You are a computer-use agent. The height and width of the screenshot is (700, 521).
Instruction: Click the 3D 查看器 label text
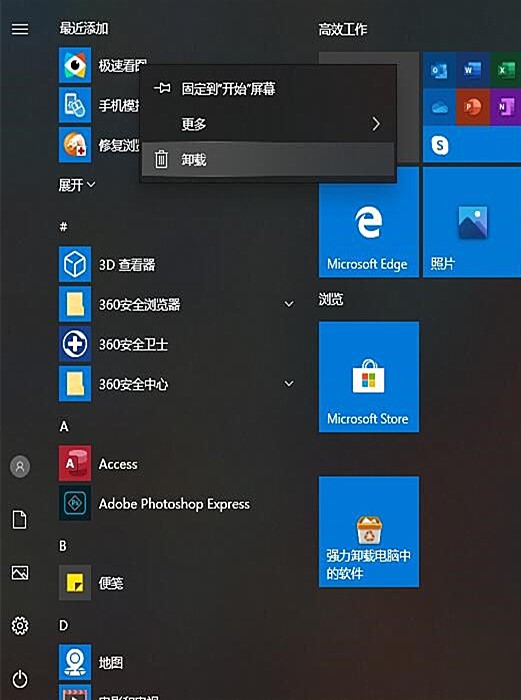[127, 265]
